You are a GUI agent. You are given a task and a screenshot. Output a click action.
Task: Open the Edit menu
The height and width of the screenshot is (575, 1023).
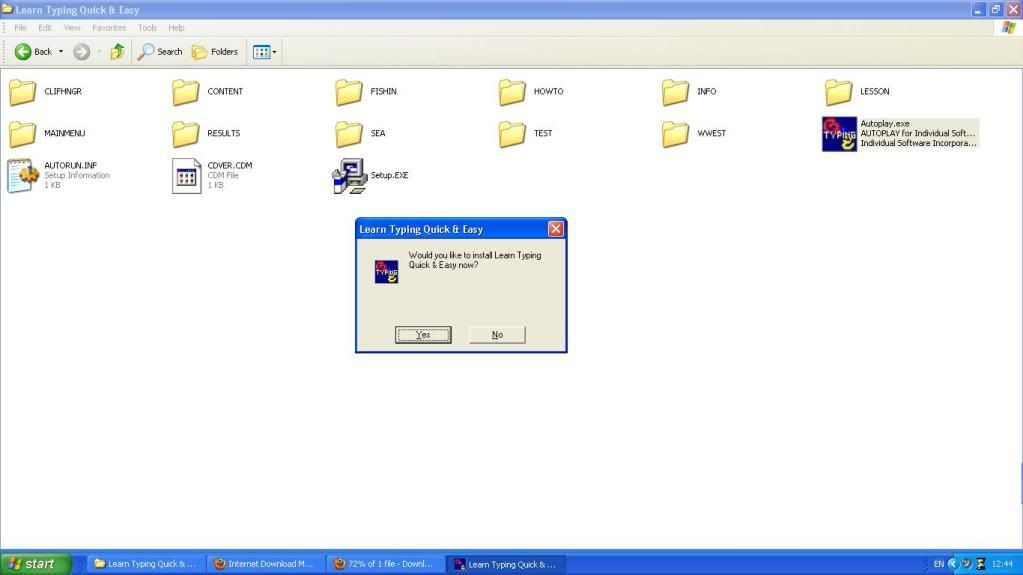point(44,27)
